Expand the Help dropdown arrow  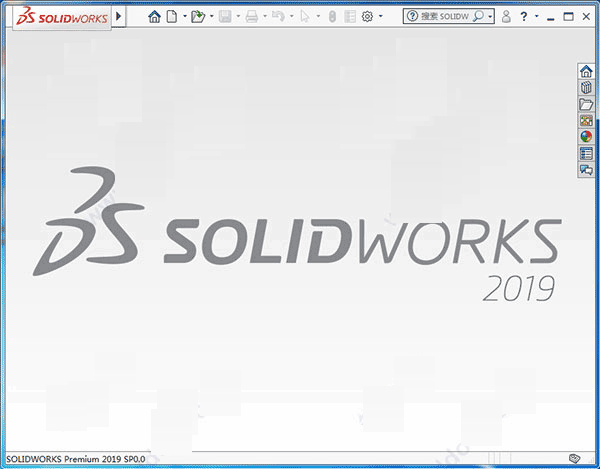coord(536,16)
